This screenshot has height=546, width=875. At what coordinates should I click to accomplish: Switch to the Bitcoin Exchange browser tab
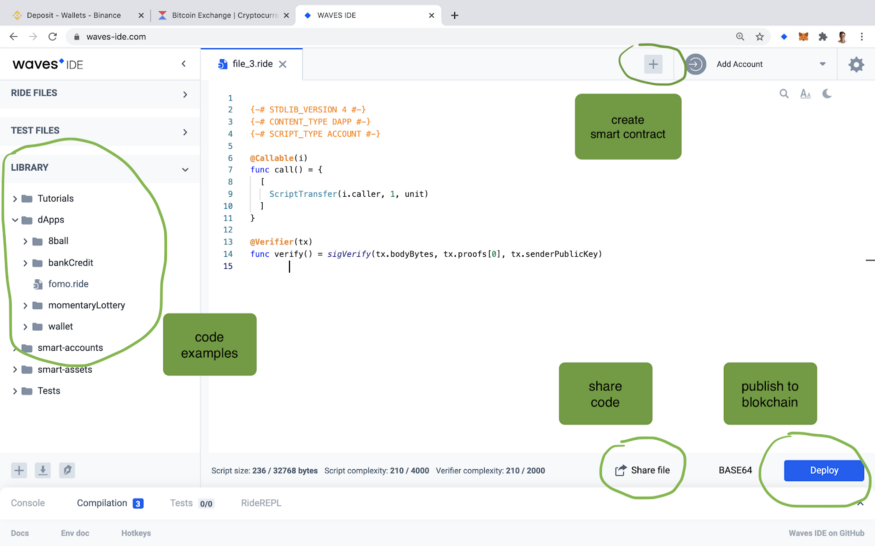[x=224, y=15]
